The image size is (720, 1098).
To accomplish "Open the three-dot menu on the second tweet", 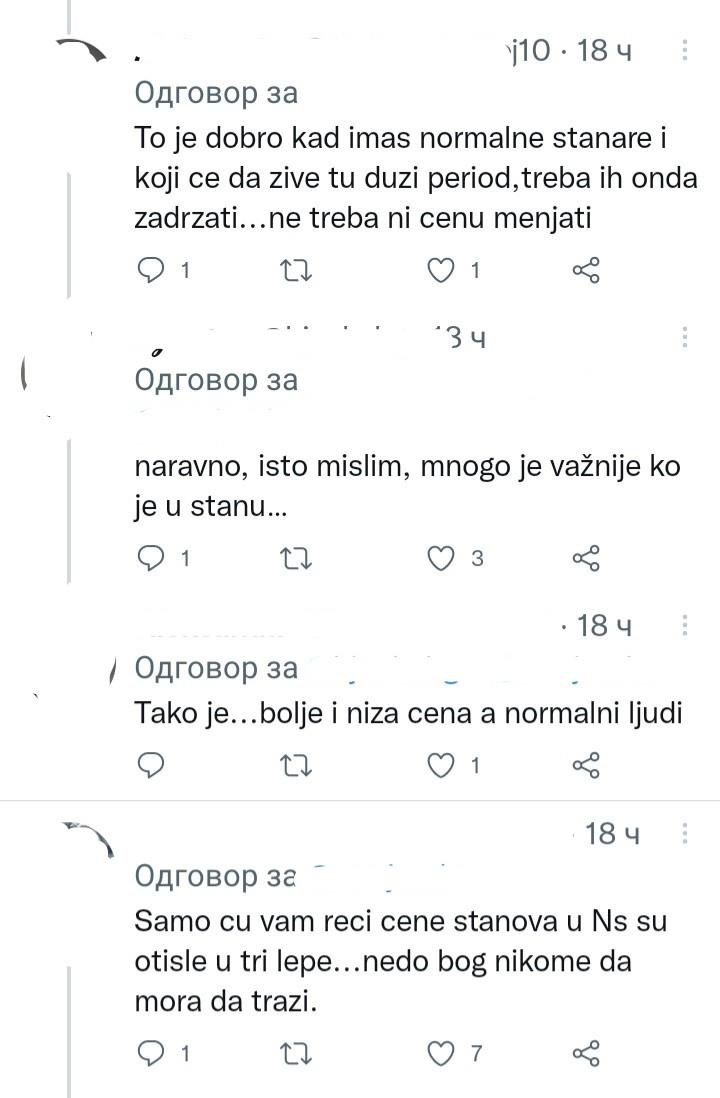I will 684,337.
